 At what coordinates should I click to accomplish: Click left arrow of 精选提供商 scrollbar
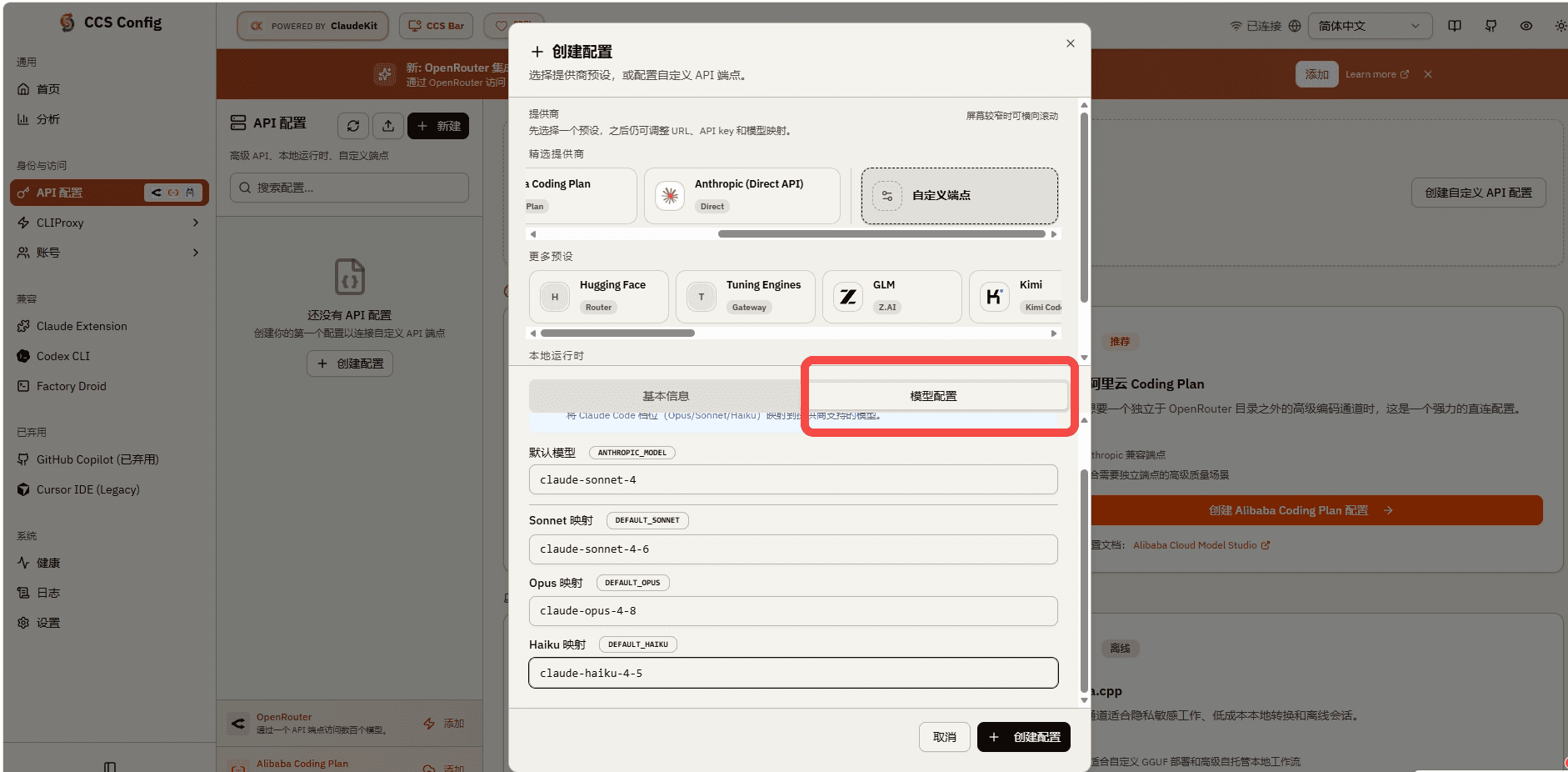[x=533, y=234]
